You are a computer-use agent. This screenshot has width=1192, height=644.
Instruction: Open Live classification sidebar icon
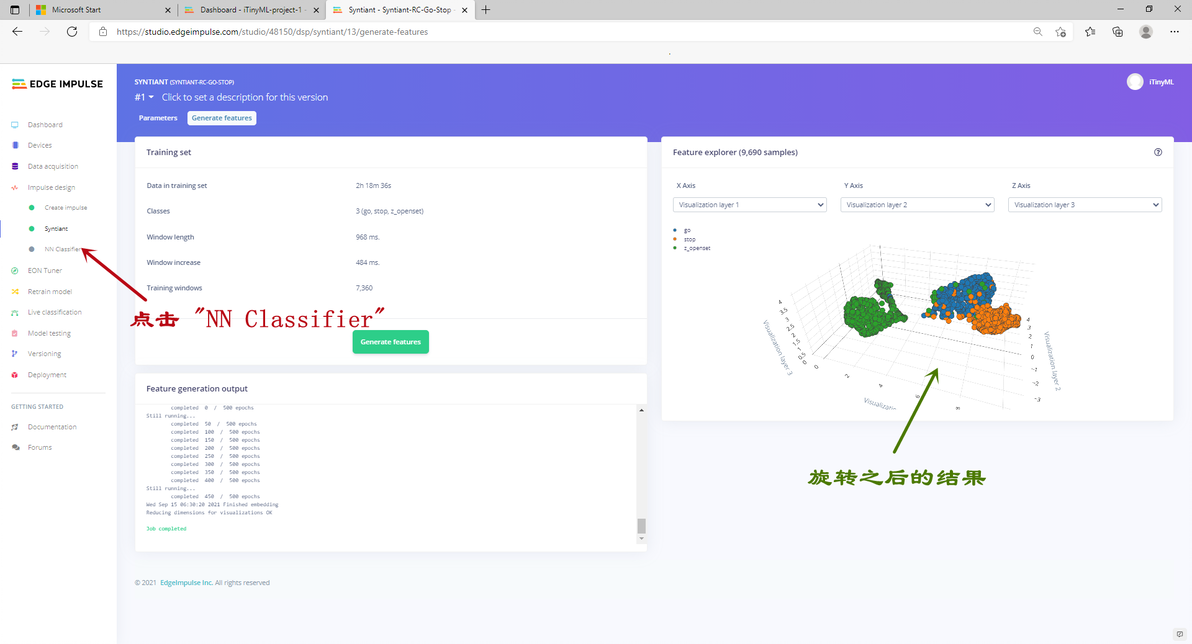15,312
